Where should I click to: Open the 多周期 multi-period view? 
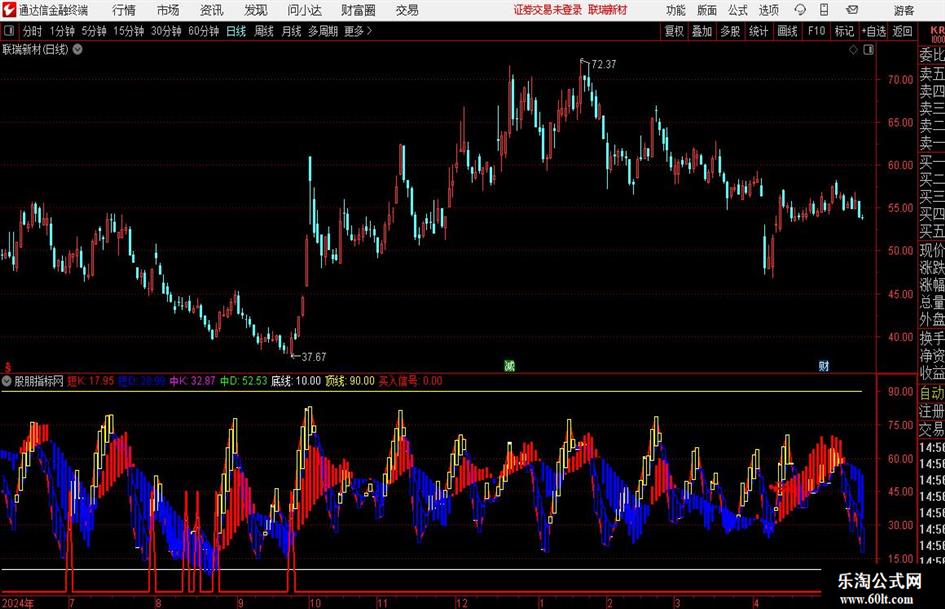point(323,31)
